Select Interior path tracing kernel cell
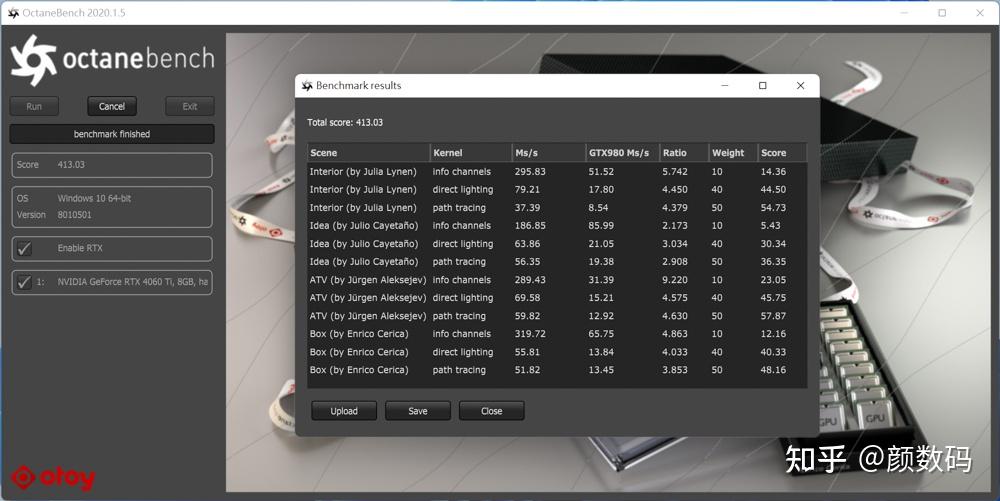 (x=459, y=208)
